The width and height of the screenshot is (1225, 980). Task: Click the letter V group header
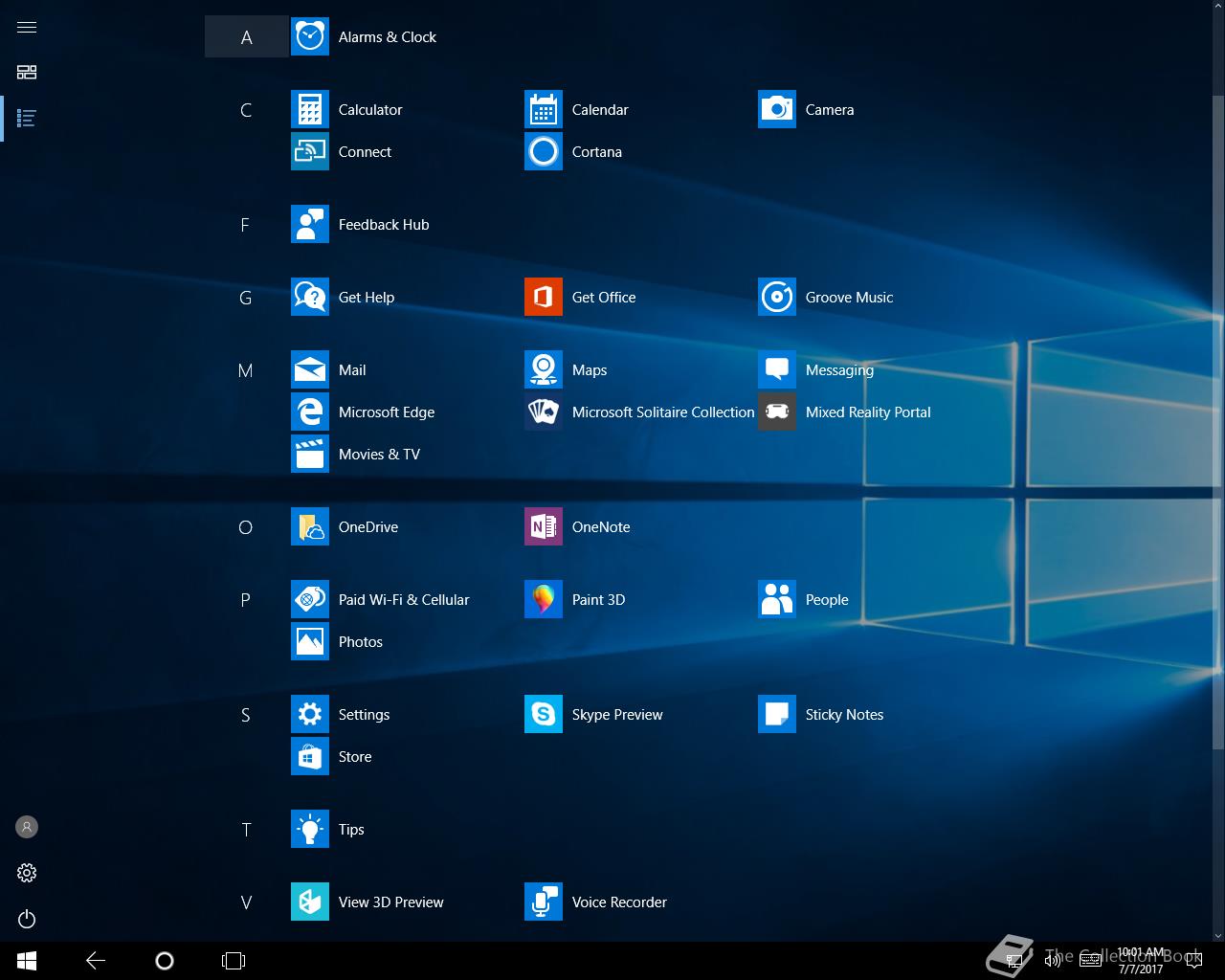pyautogui.click(x=246, y=902)
